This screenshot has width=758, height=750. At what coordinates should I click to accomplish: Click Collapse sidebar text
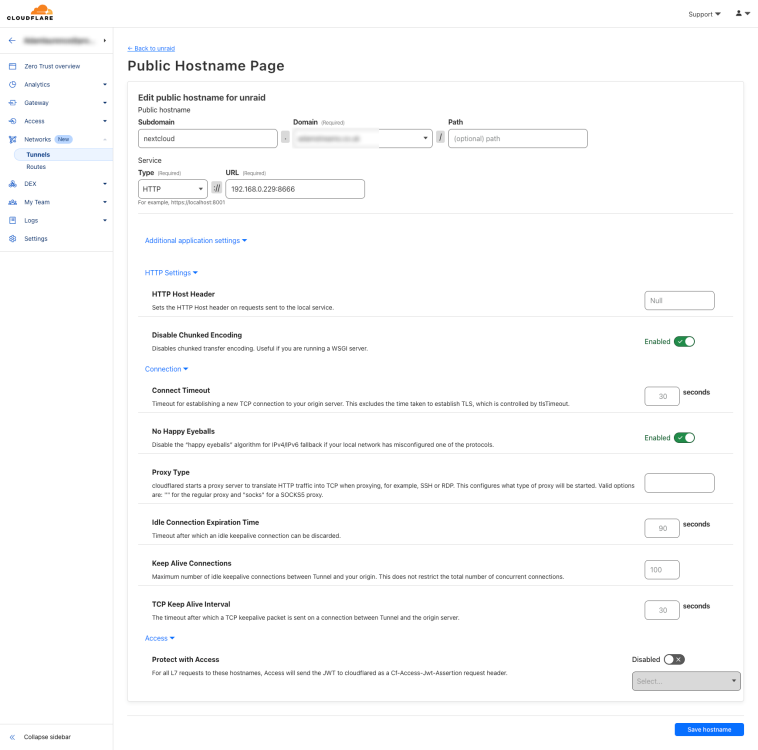[x=47, y=737]
